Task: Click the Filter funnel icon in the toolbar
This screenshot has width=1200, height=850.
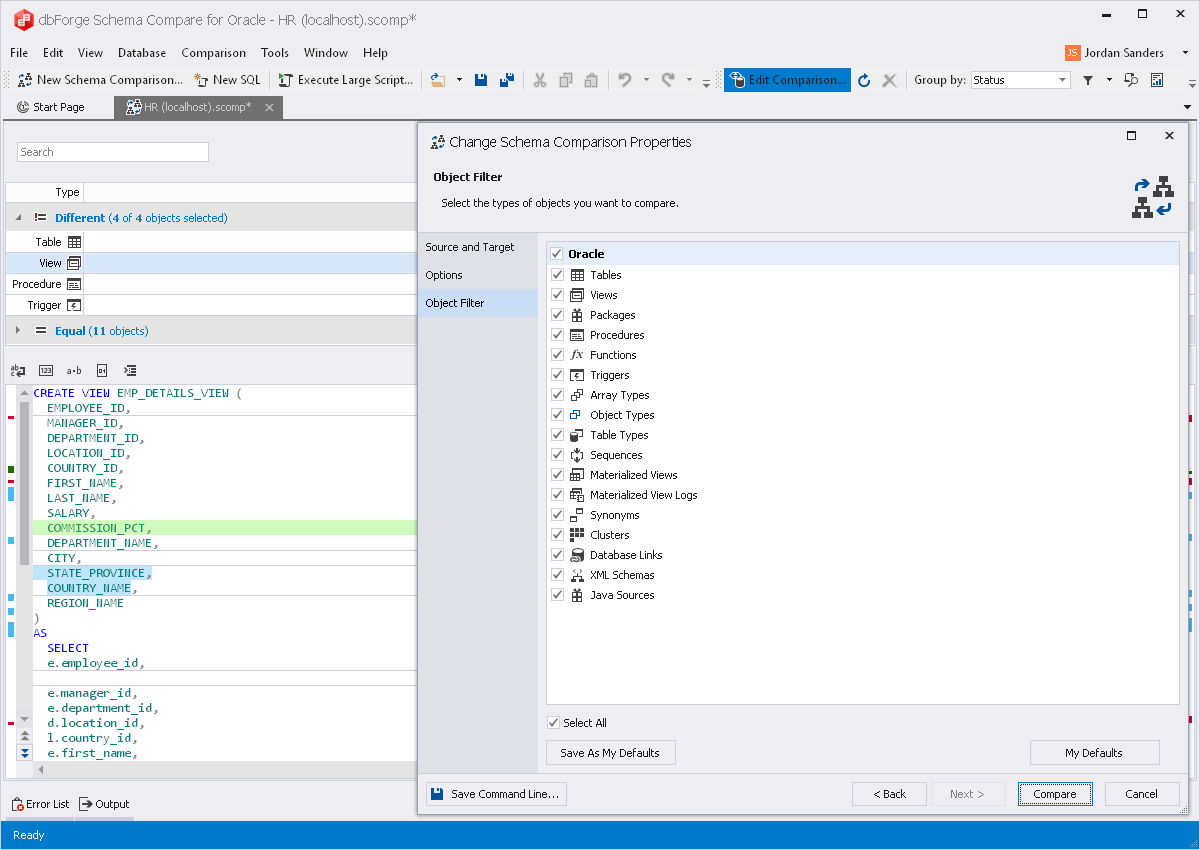Action: (1088, 80)
